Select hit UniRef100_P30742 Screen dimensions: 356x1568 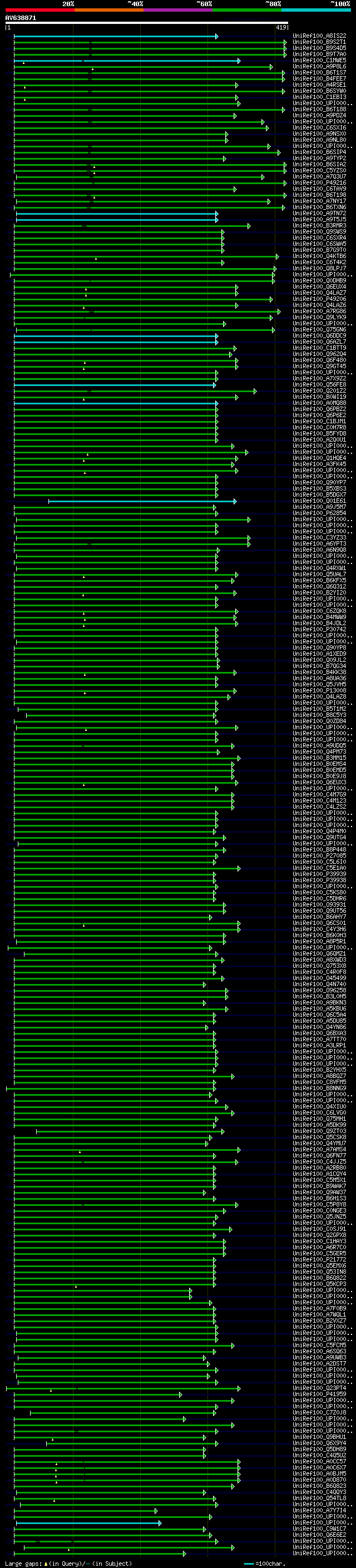click(319, 630)
